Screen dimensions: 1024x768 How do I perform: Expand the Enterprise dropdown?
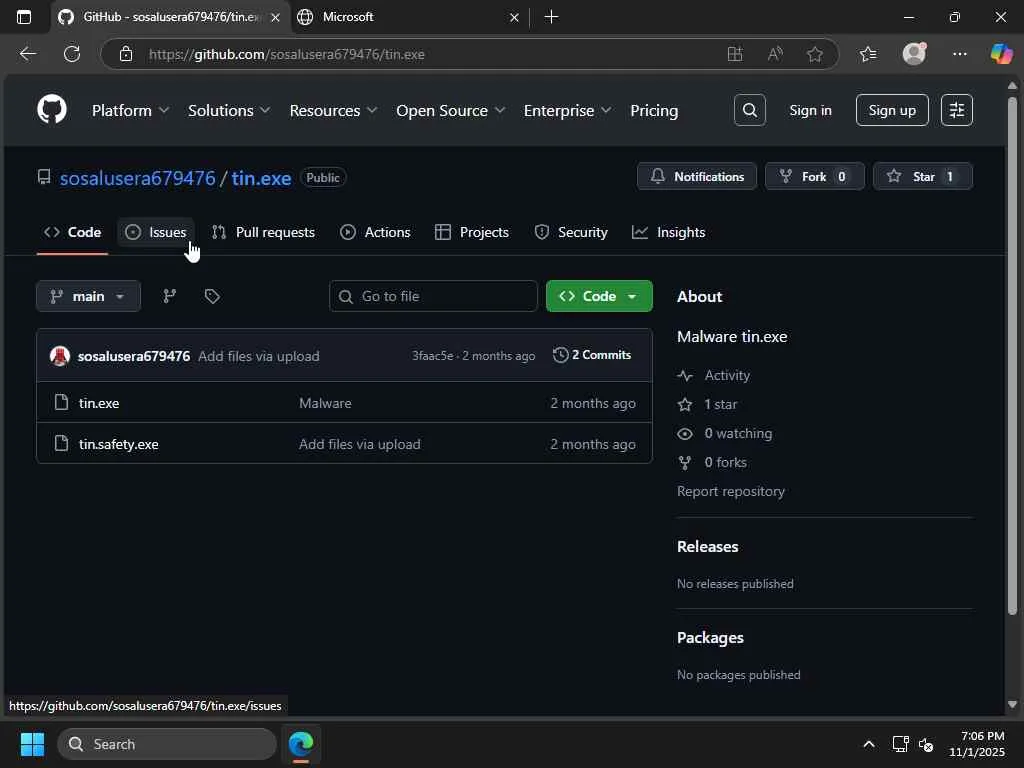pos(568,110)
